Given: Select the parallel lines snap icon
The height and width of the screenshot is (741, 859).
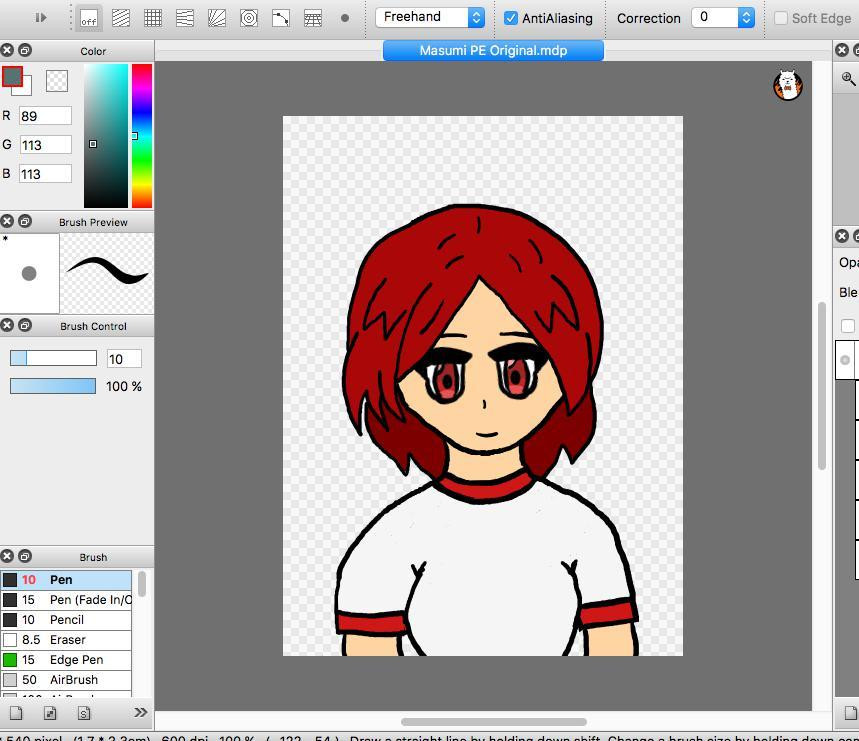Looking at the screenshot, I should (x=121, y=19).
